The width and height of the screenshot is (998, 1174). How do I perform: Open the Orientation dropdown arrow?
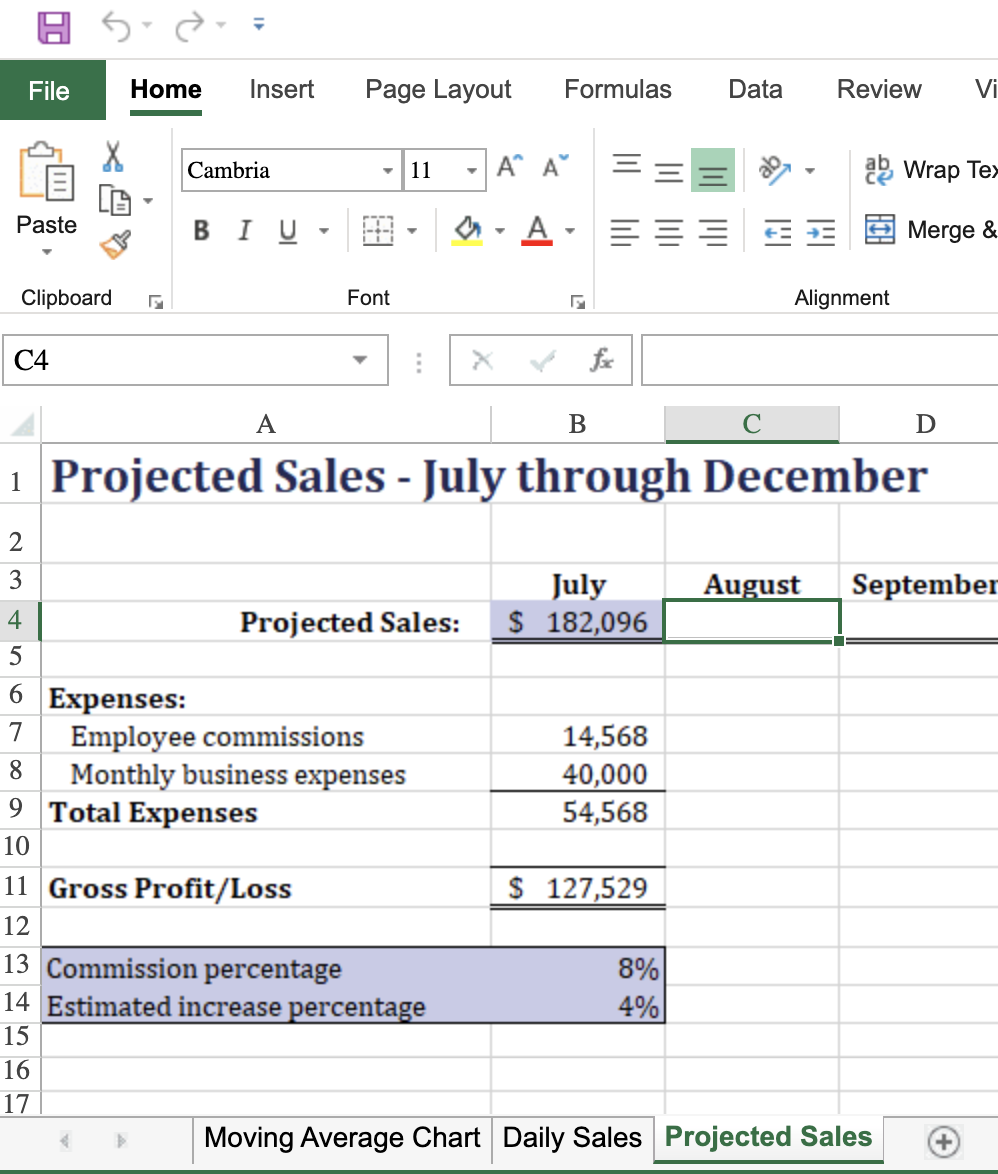coord(810,171)
